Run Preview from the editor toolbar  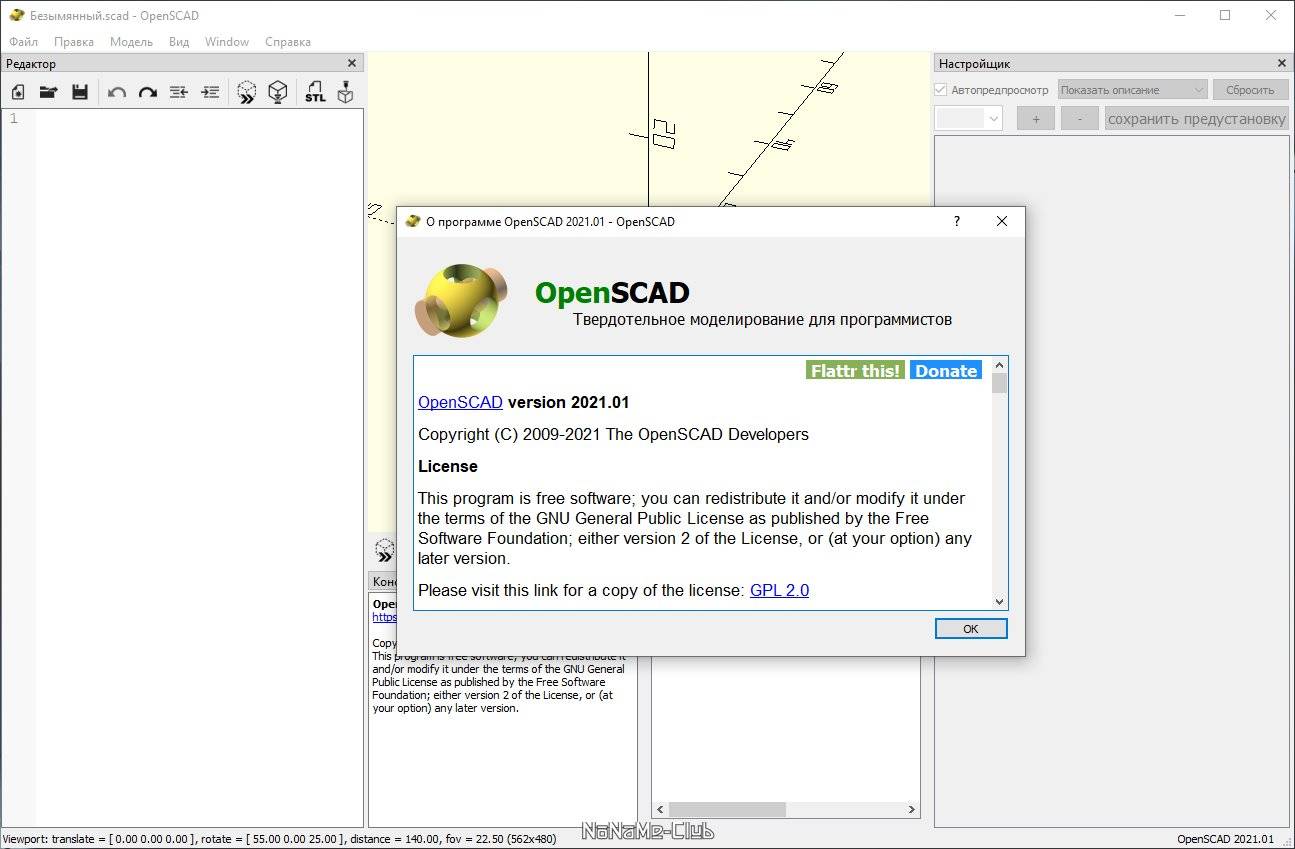tap(246, 92)
